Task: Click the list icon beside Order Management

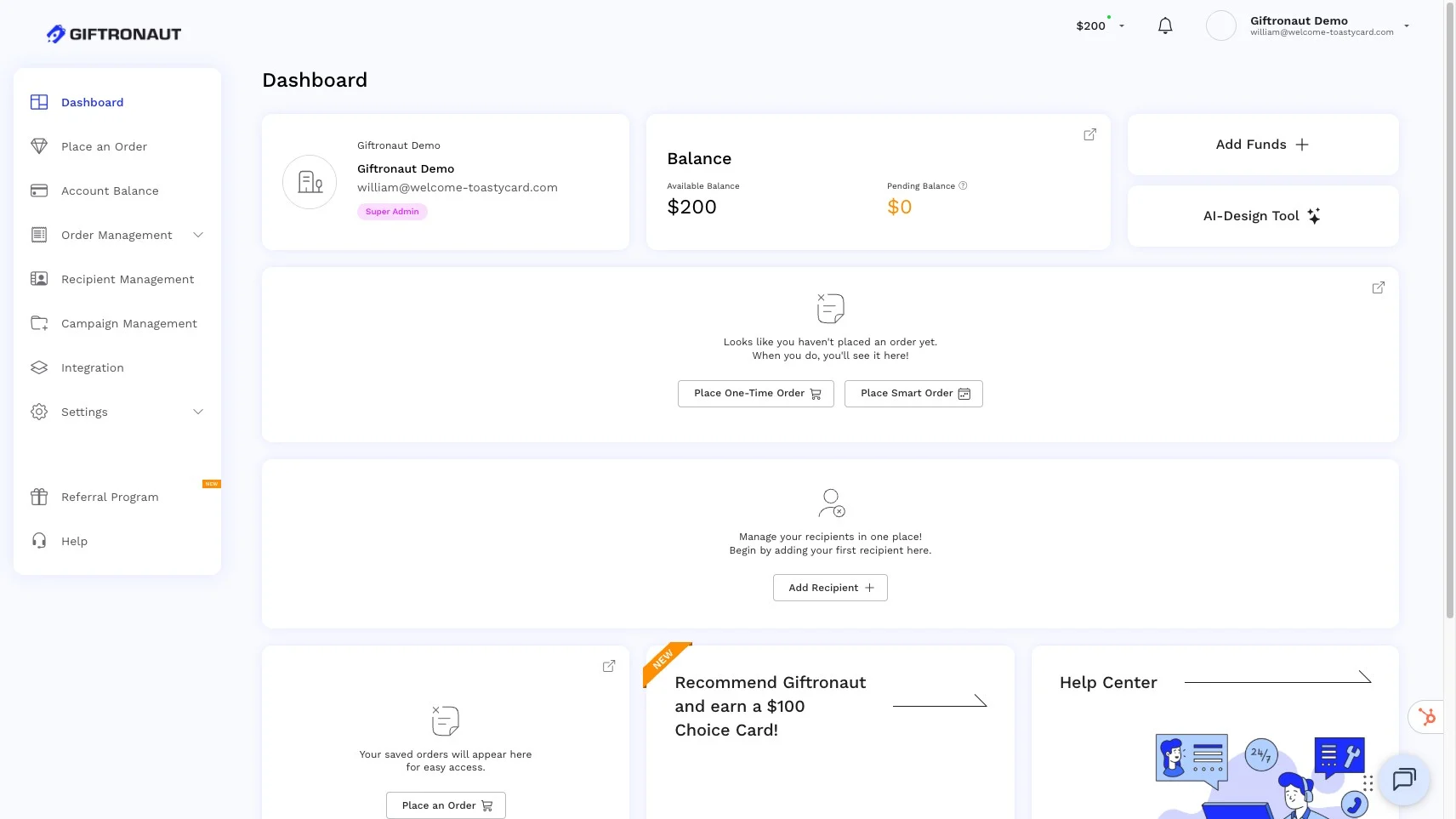Action: 39,235
